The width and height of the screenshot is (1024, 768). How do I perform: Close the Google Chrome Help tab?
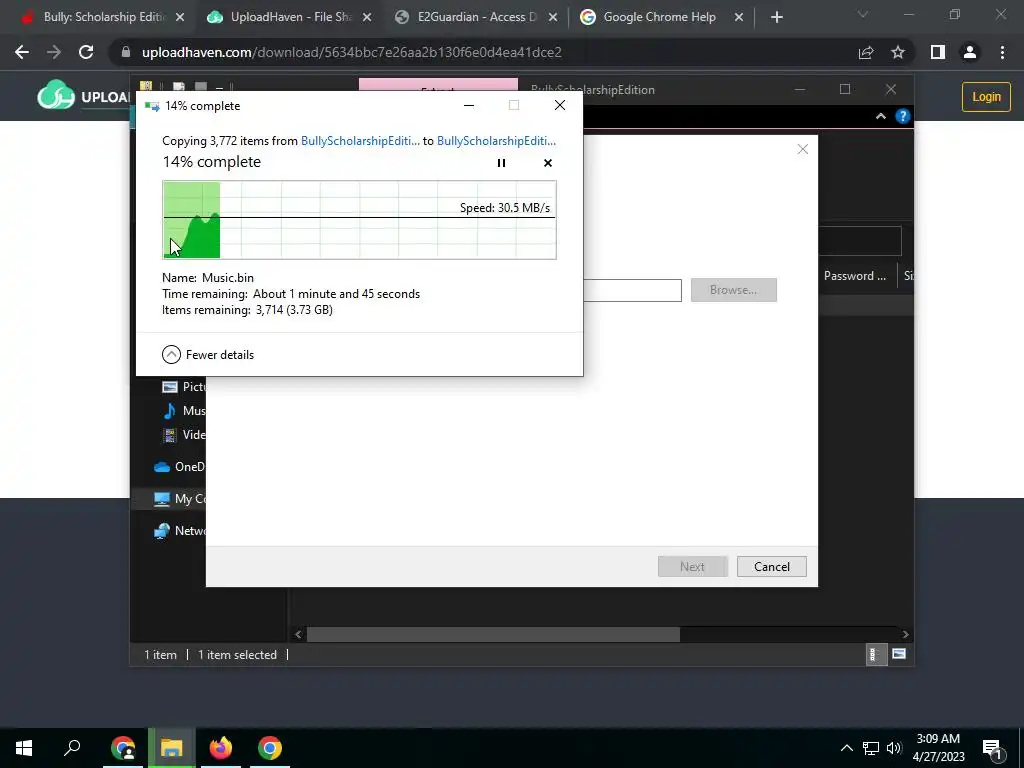(x=739, y=17)
